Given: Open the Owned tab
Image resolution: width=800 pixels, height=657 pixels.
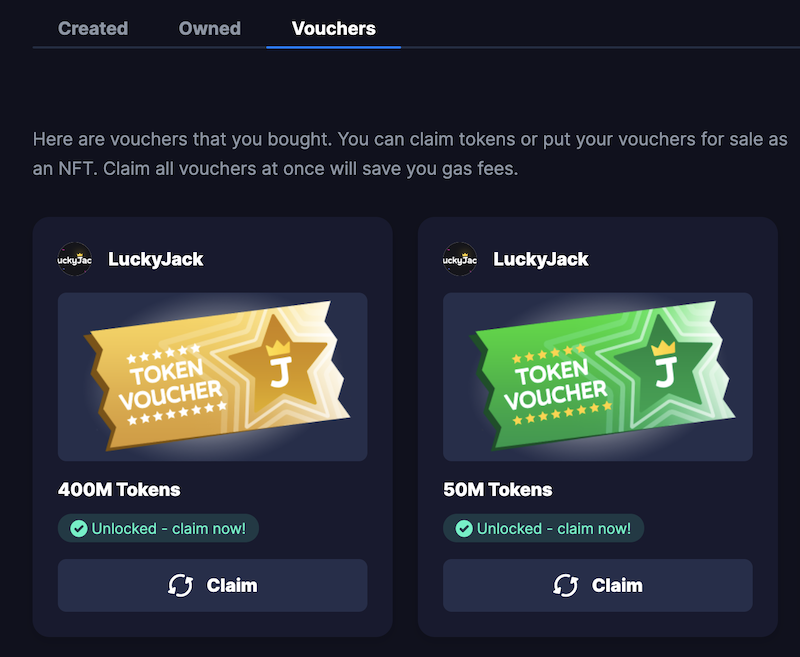Looking at the screenshot, I should coord(210,29).
